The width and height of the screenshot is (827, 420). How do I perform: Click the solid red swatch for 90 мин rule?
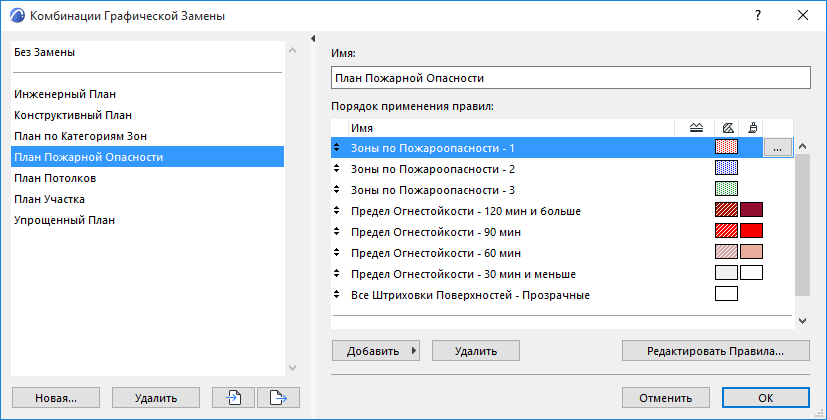(751, 232)
